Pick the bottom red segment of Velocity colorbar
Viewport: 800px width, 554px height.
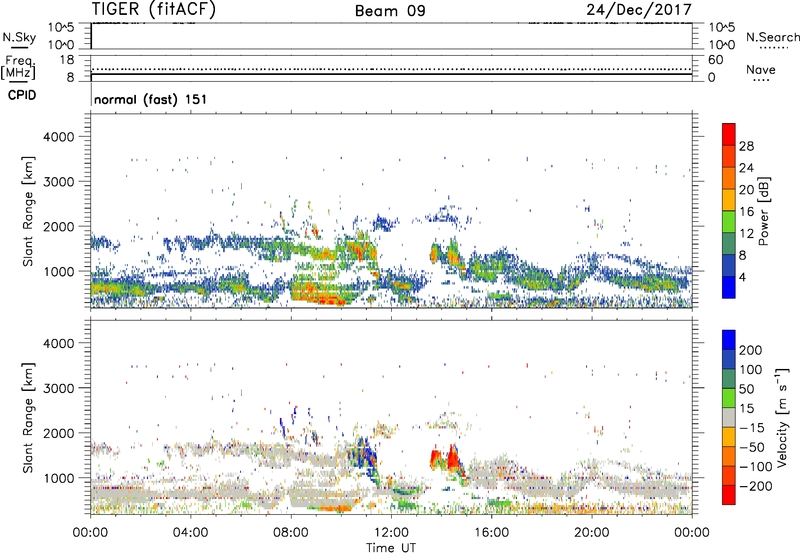click(x=729, y=495)
